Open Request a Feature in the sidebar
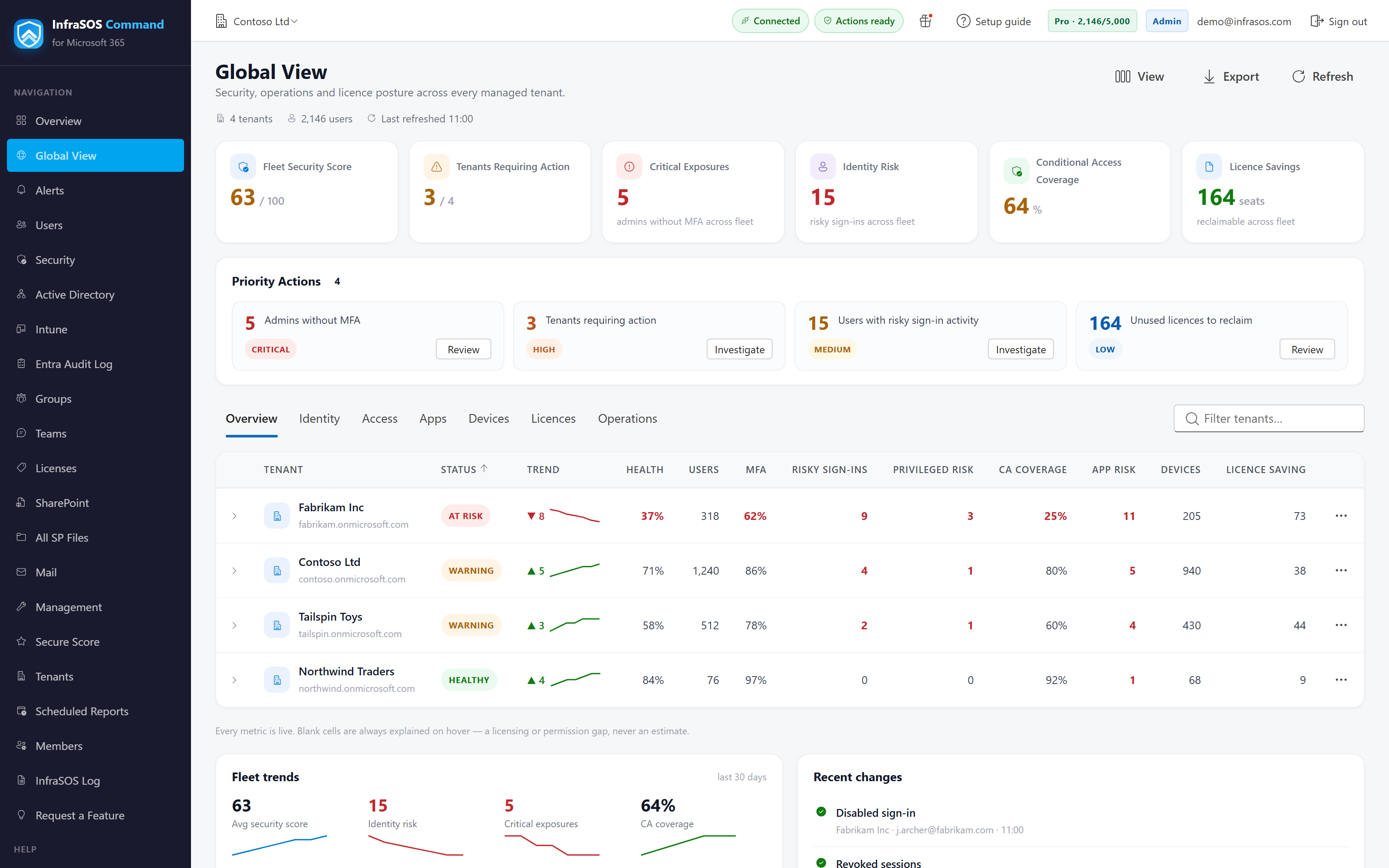Viewport: 1389px width, 868px height. (x=95, y=815)
